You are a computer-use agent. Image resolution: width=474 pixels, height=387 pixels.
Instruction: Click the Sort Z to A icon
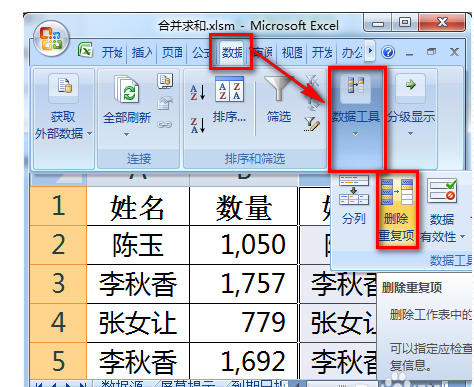(198, 125)
